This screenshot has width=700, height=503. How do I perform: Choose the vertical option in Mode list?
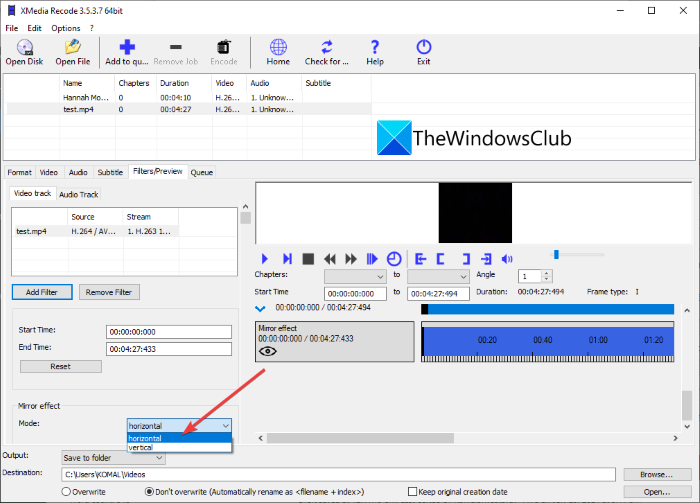[179, 447]
